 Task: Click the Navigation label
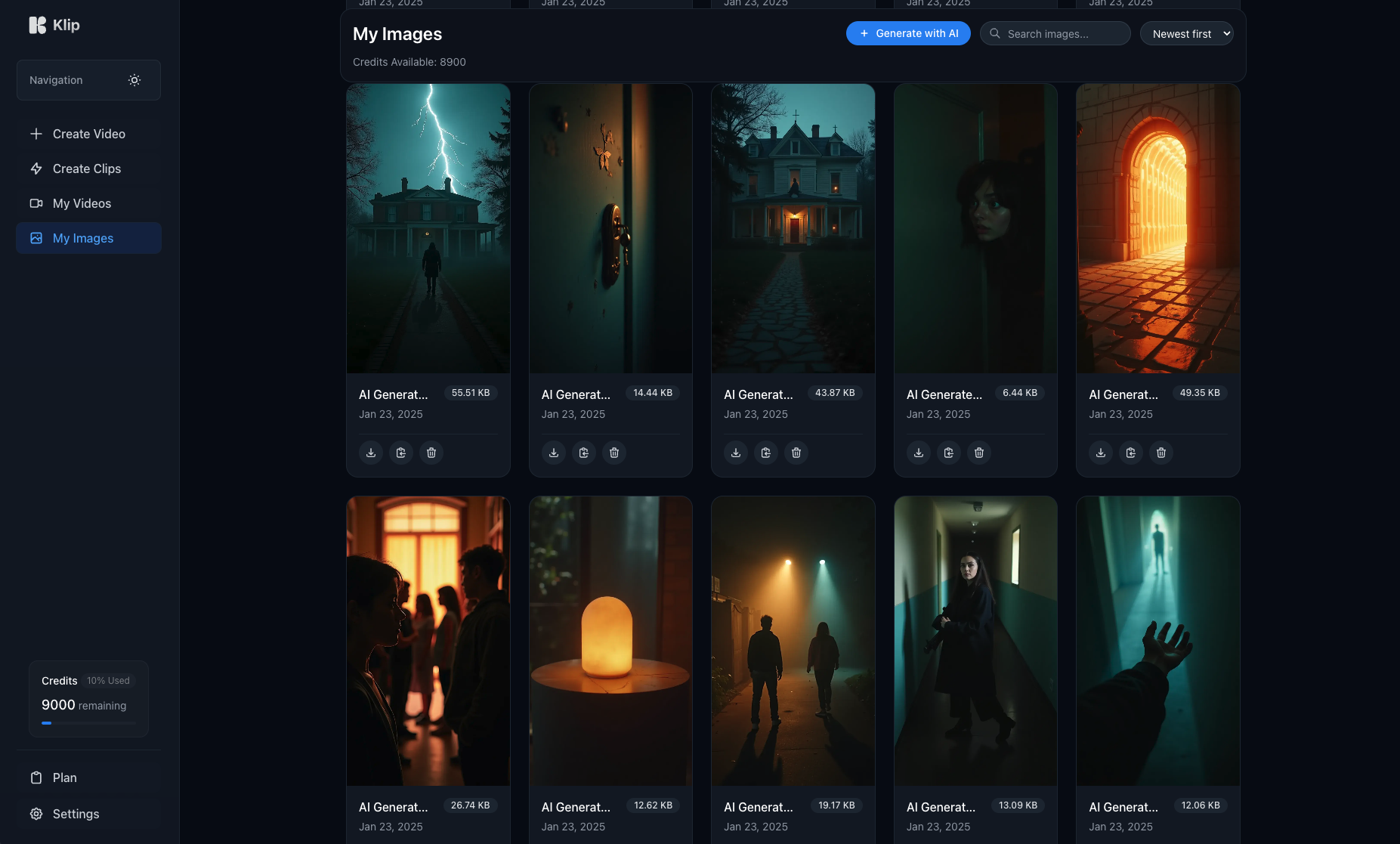(56, 80)
